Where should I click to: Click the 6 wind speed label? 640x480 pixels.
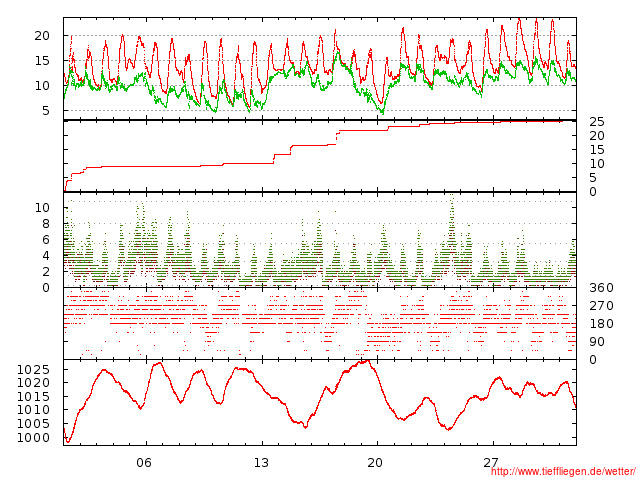pyautogui.click(x=45, y=240)
